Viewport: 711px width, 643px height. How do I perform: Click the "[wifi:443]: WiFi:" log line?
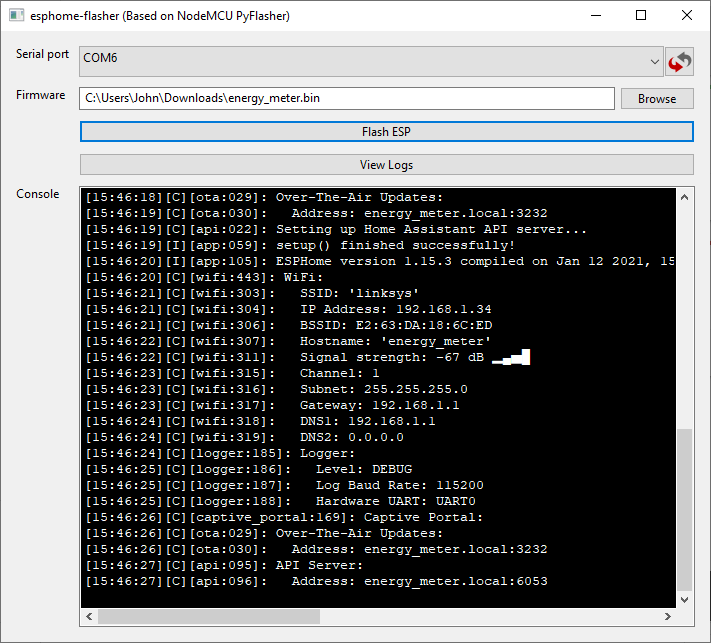204,277
